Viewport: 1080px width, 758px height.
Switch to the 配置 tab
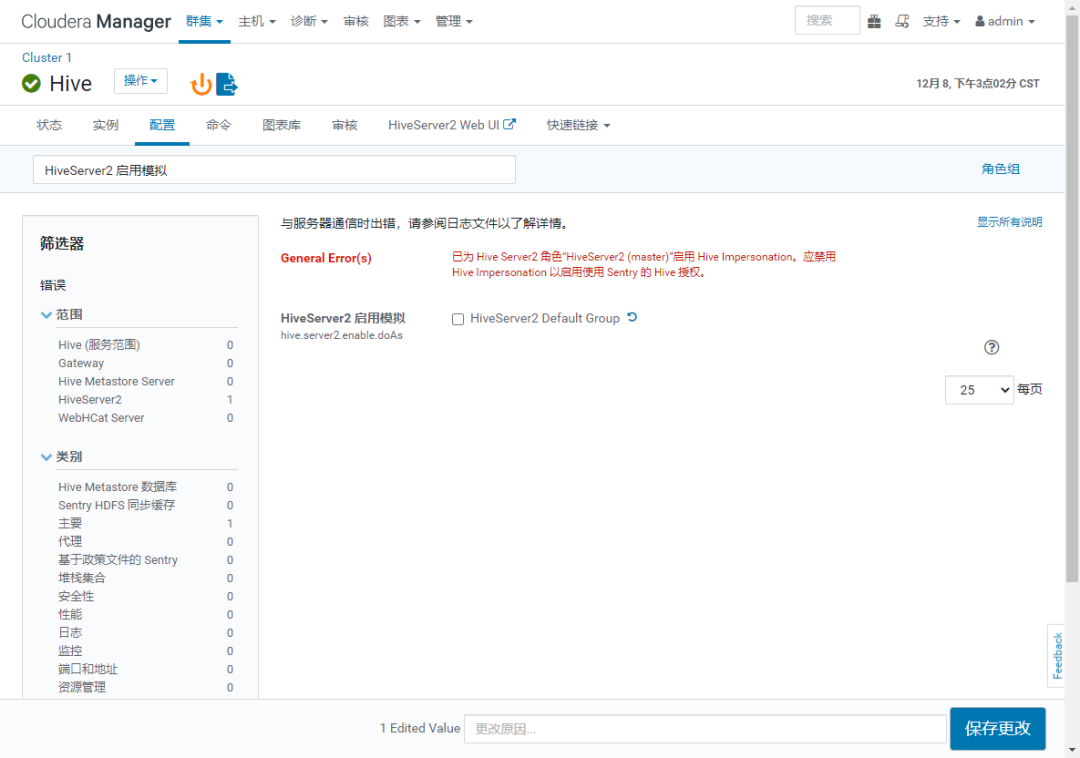tap(162, 125)
